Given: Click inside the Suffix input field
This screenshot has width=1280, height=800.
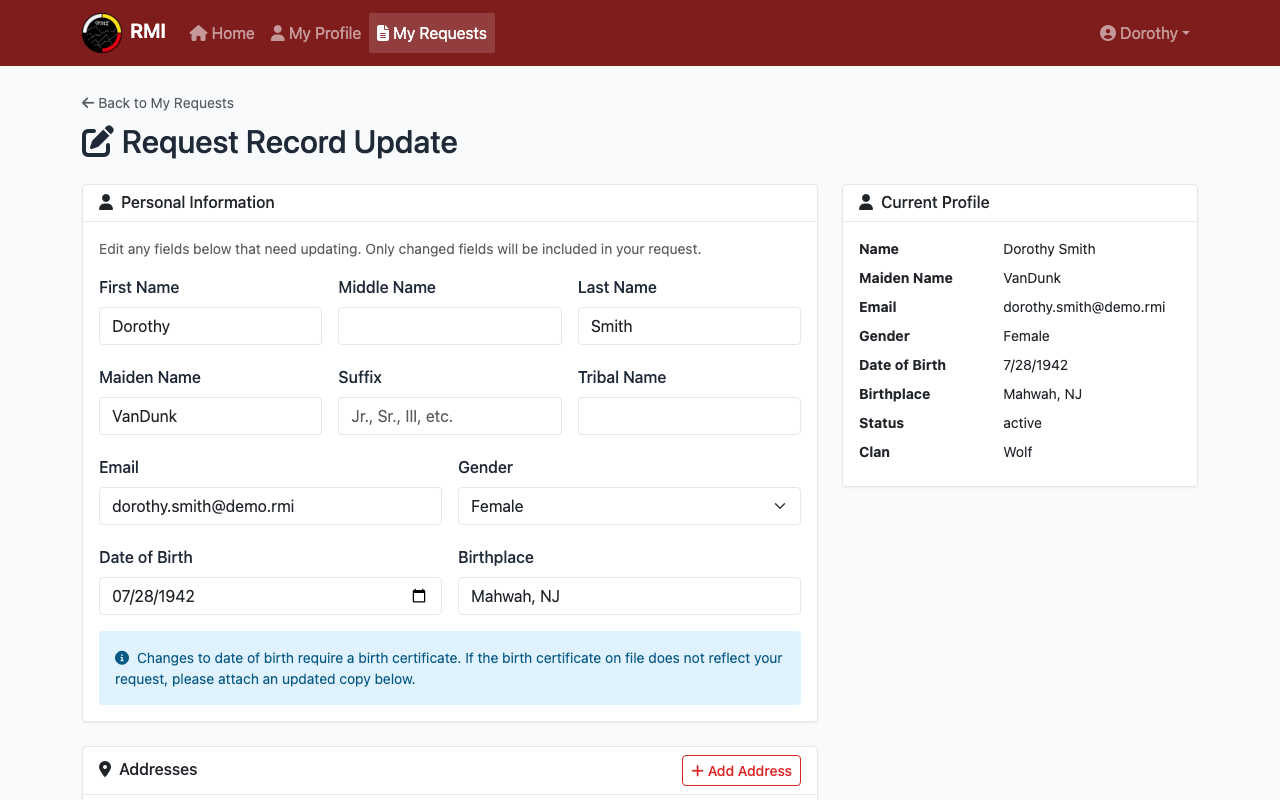Looking at the screenshot, I should (x=449, y=416).
